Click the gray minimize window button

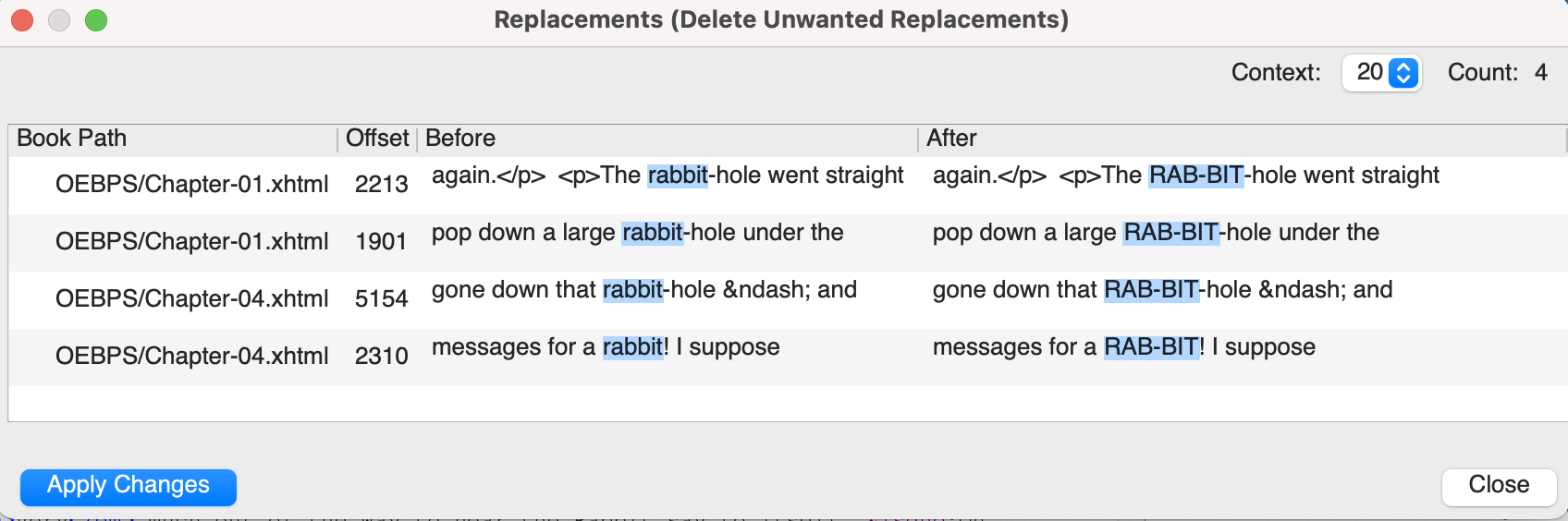(x=59, y=20)
